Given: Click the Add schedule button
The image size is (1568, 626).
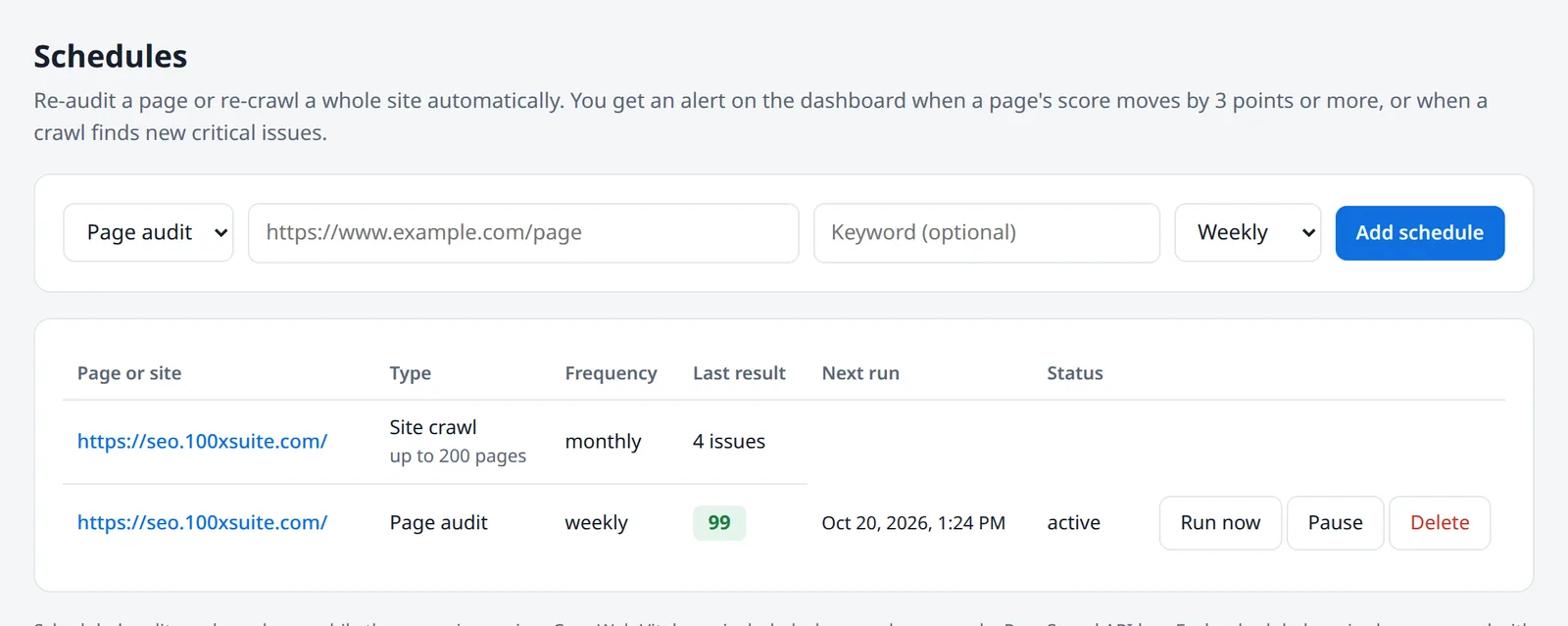Looking at the screenshot, I should pos(1420,233).
